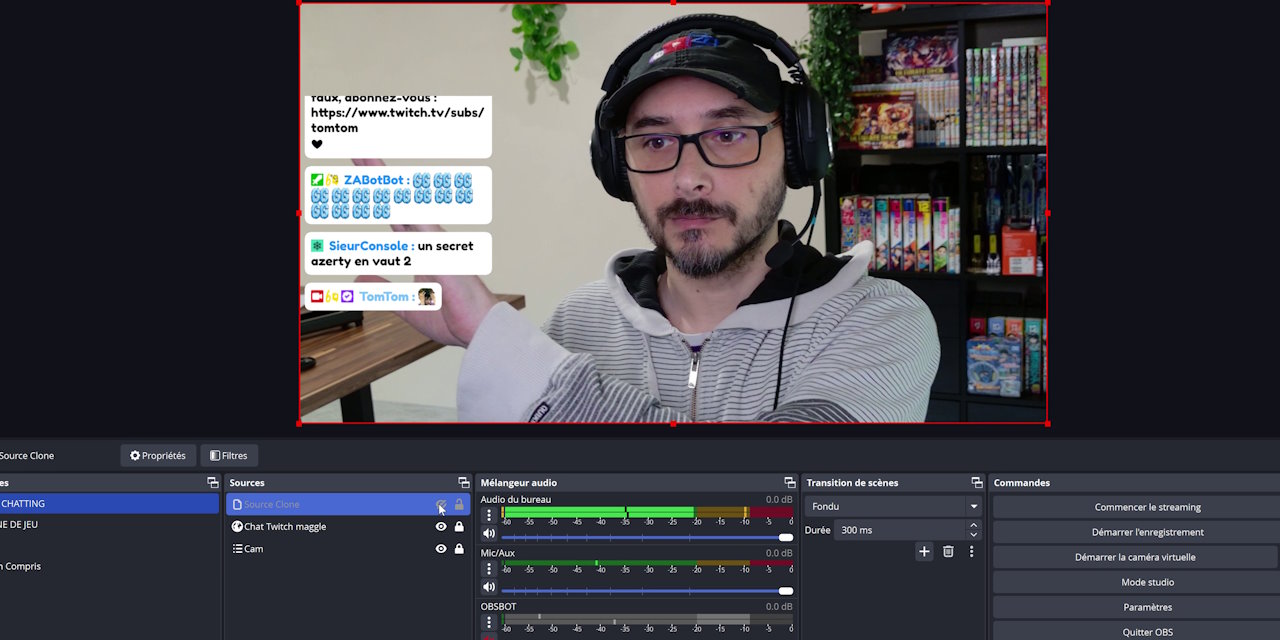Image resolution: width=1280 pixels, height=640 pixels.
Task: Mute the Mic/Aux speaker icon
Action: coord(489,587)
